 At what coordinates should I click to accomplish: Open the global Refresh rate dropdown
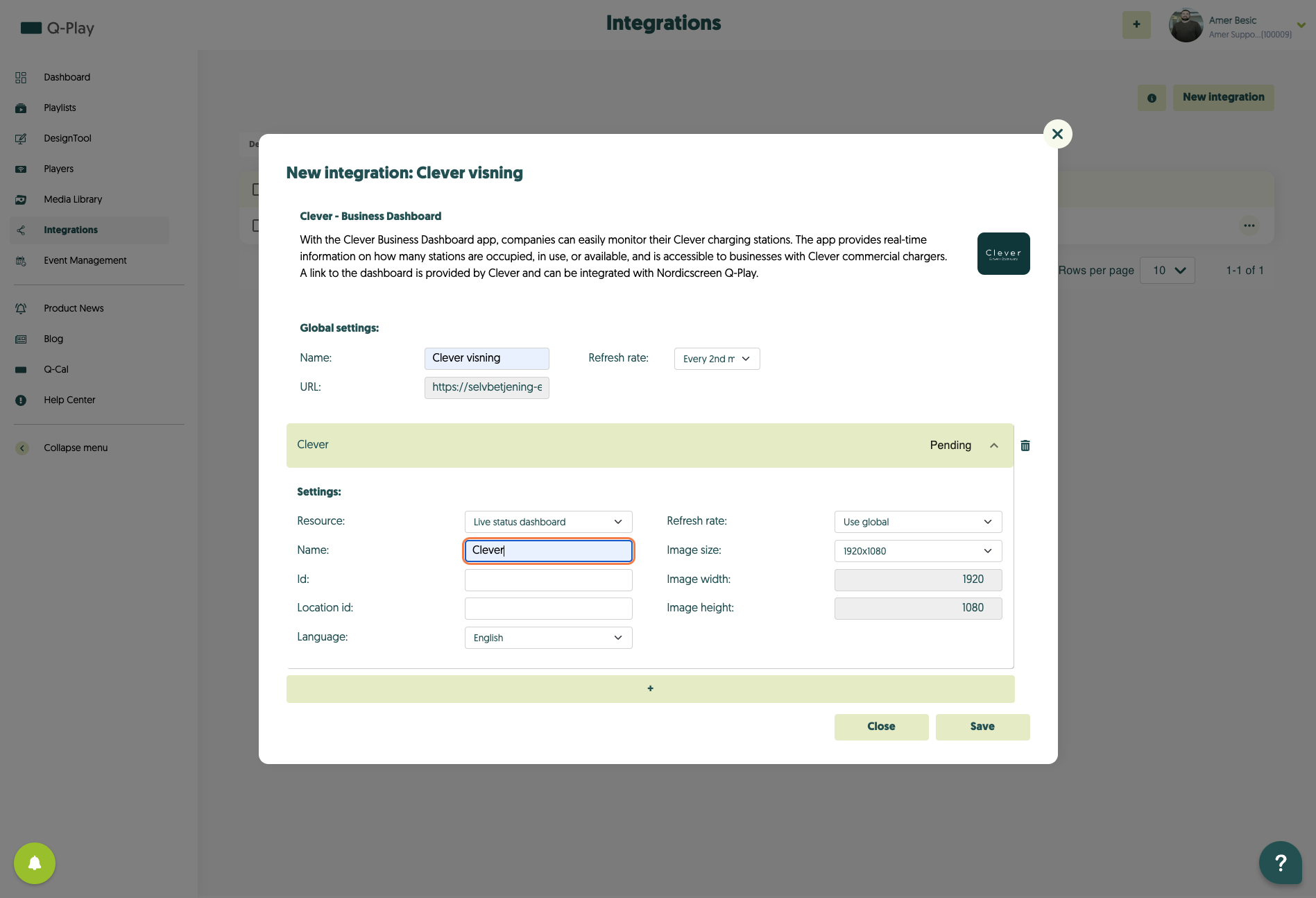717,359
